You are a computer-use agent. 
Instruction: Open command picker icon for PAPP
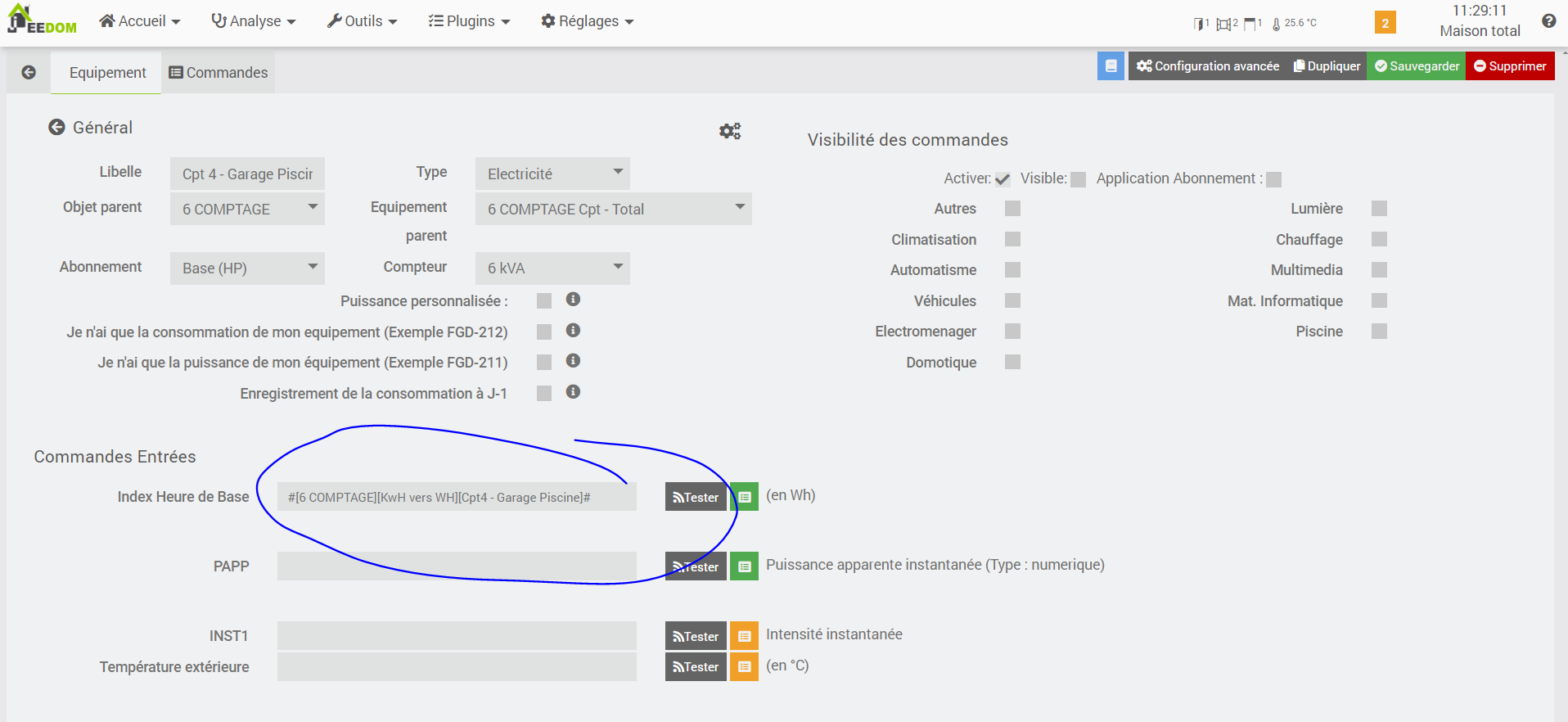click(744, 566)
